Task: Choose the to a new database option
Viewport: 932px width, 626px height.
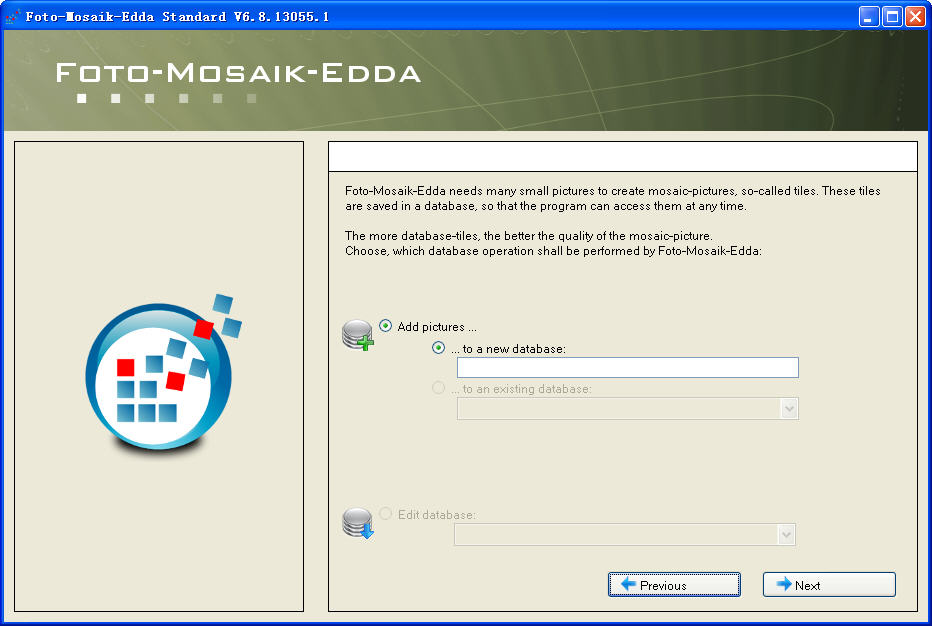Action: click(439, 348)
